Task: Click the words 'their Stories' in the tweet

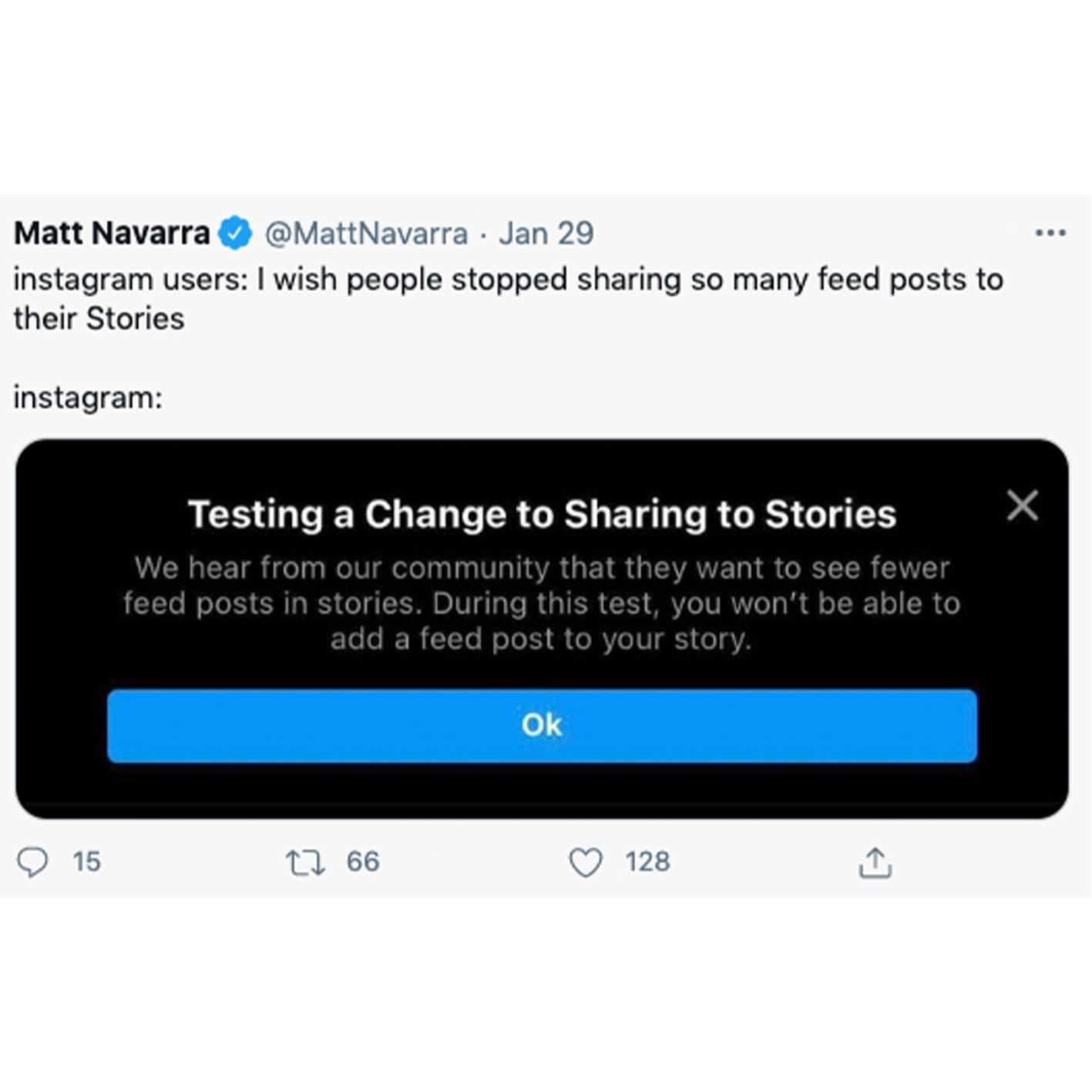Action: pyautogui.click(x=99, y=318)
